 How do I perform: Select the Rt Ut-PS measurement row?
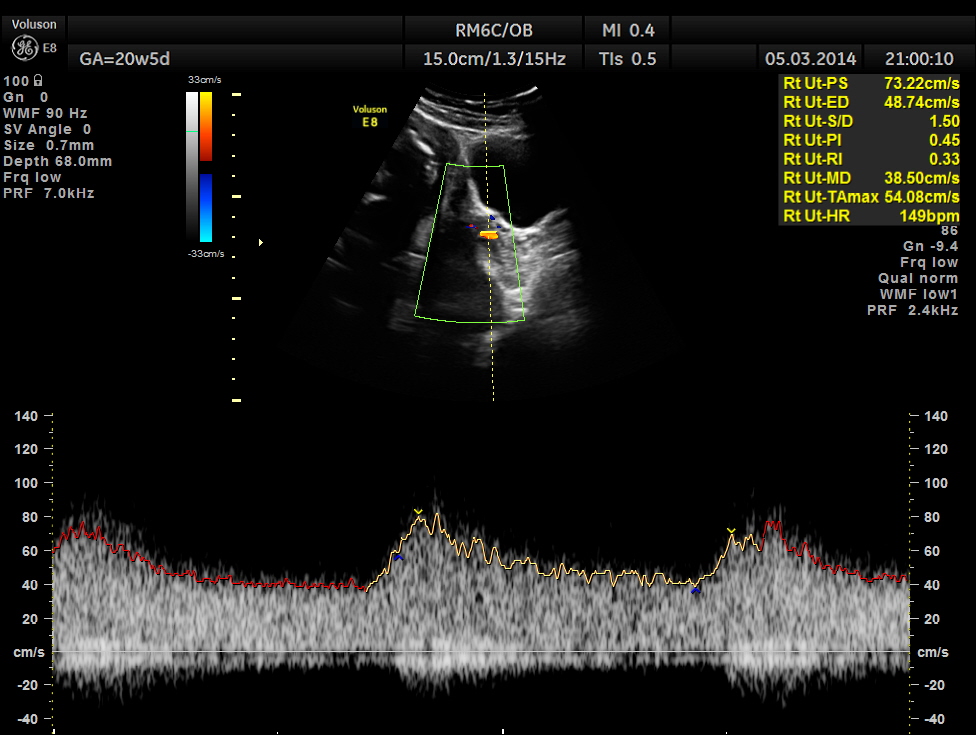(x=870, y=83)
